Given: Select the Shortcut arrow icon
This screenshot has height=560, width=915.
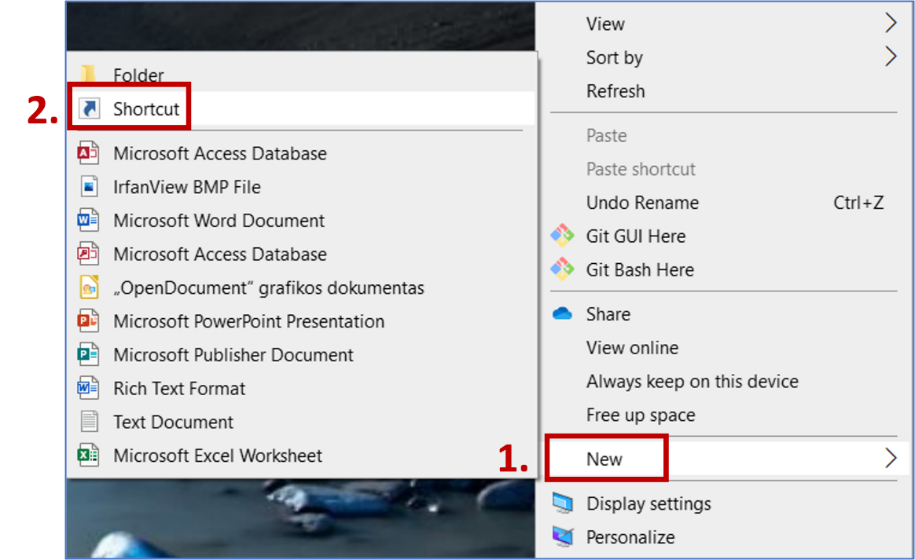Looking at the screenshot, I should (x=89, y=109).
